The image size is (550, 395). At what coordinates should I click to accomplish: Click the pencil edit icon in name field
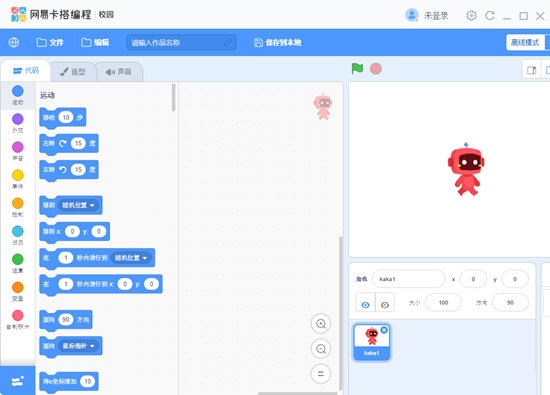pyautogui.click(x=228, y=42)
